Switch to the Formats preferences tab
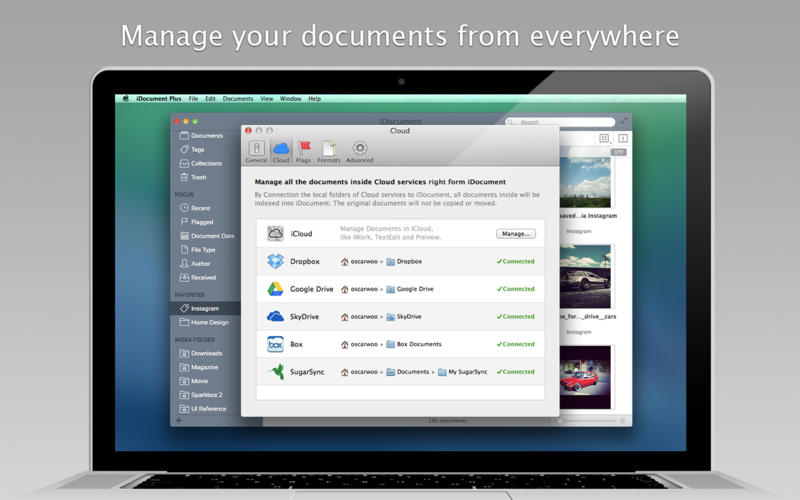 (x=329, y=152)
